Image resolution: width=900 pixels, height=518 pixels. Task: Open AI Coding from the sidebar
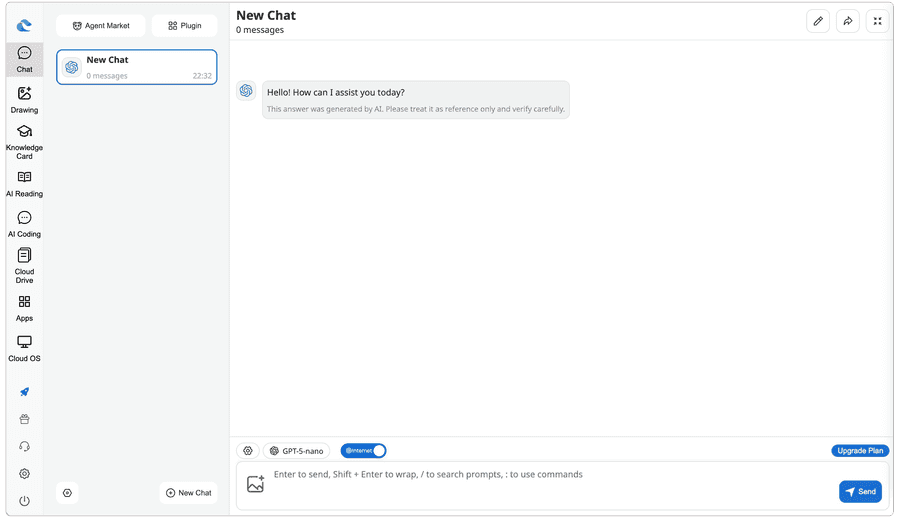[x=24, y=224]
